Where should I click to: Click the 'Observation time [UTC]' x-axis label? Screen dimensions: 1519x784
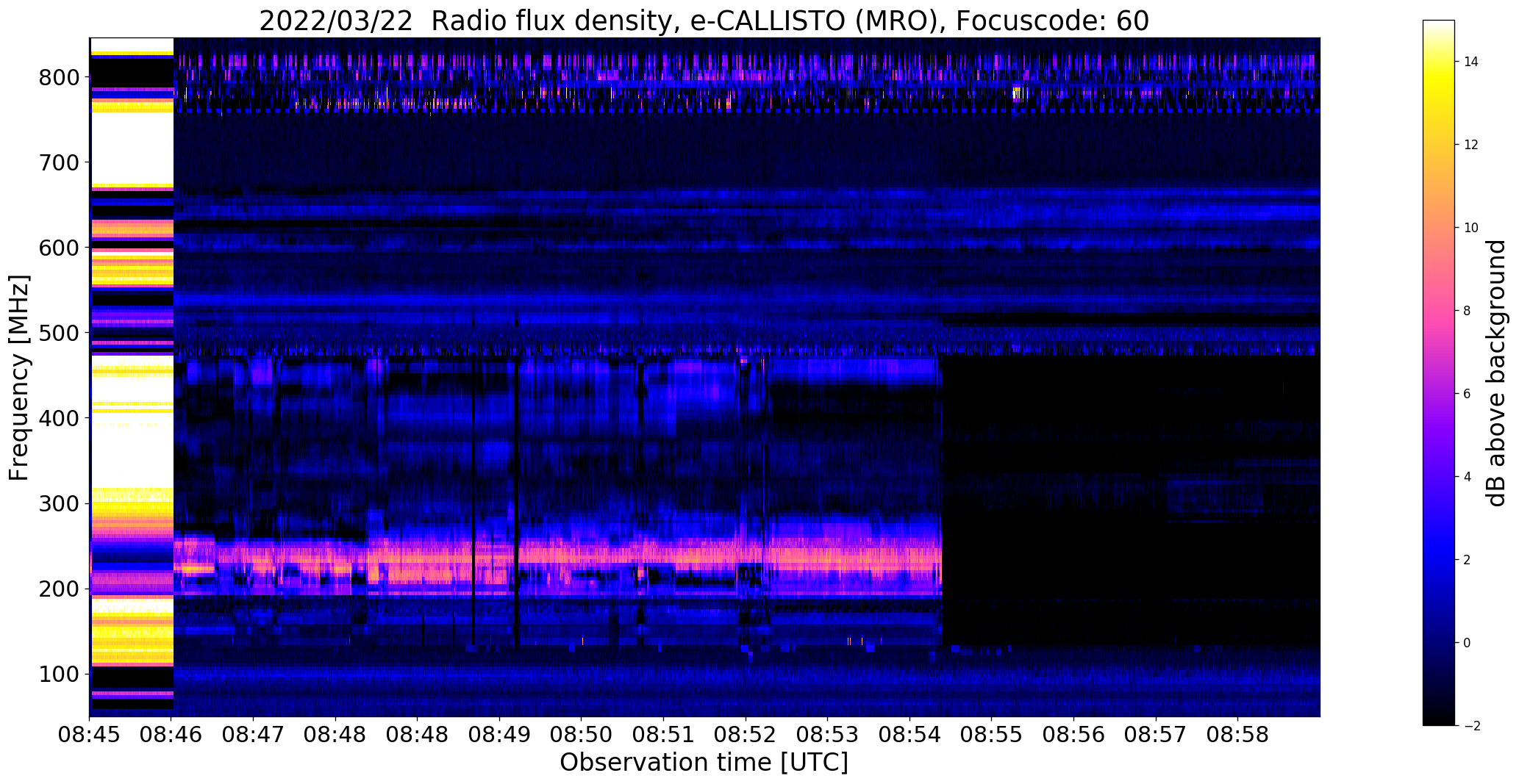704,763
